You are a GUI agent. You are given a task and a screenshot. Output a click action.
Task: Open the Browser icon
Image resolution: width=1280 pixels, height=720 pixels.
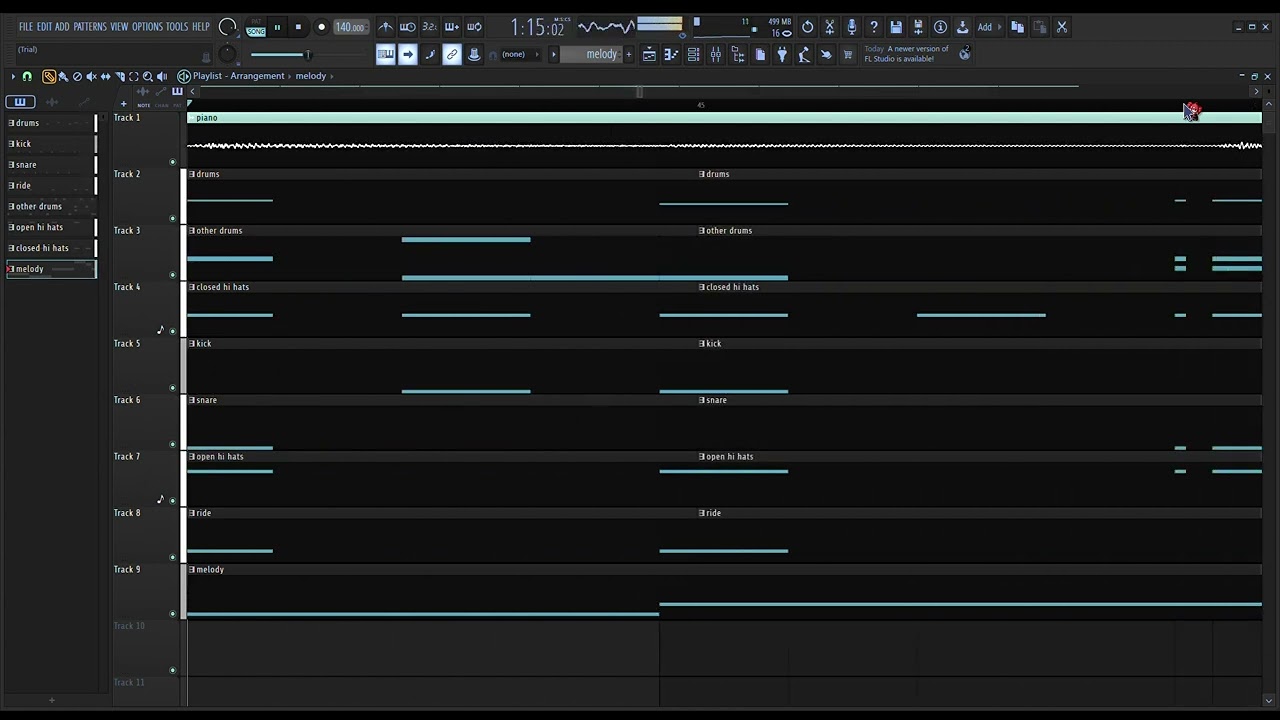[736, 54]
